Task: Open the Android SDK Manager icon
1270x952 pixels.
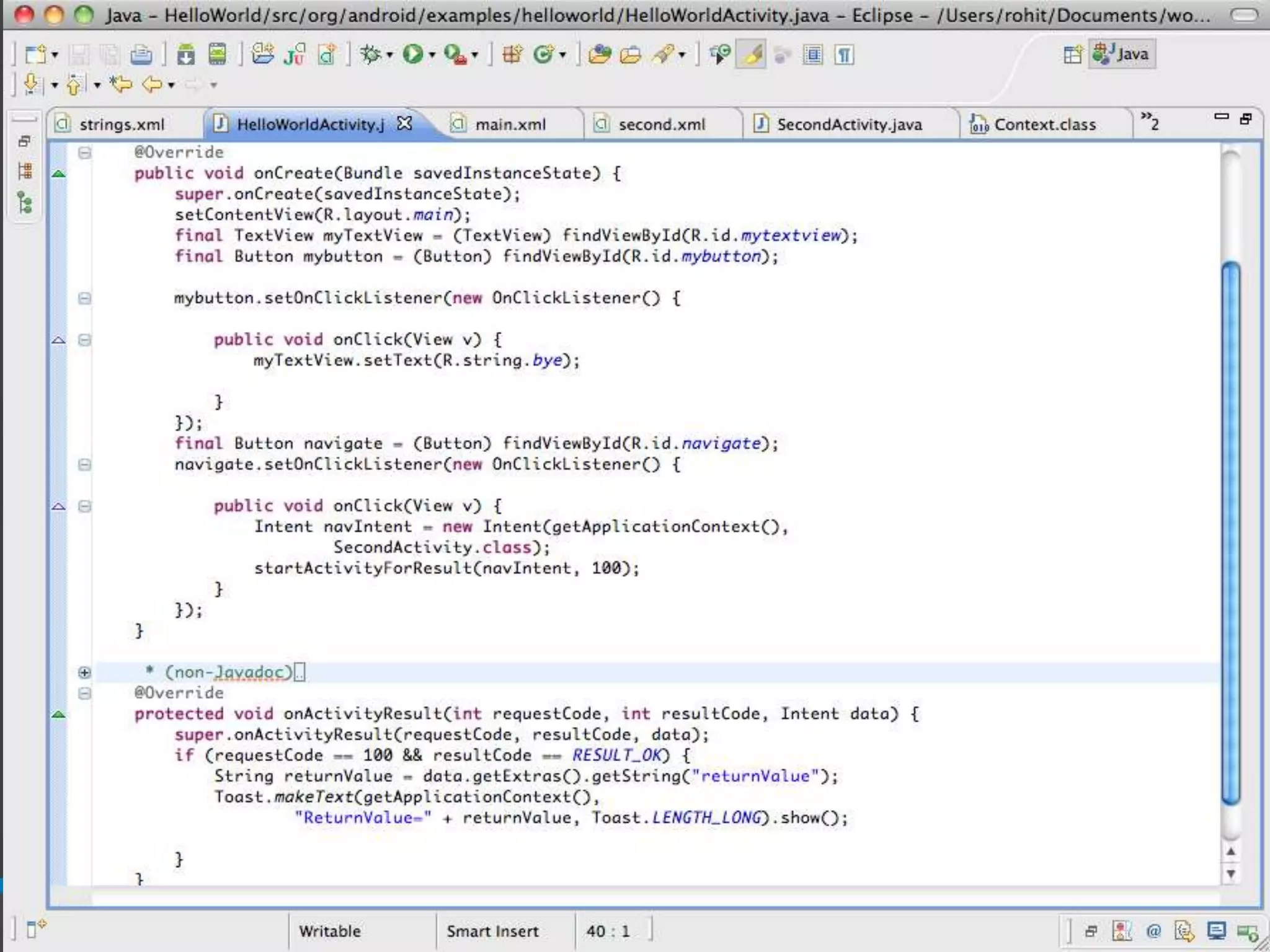Action: pyautogui.click(x=185, y=55)
